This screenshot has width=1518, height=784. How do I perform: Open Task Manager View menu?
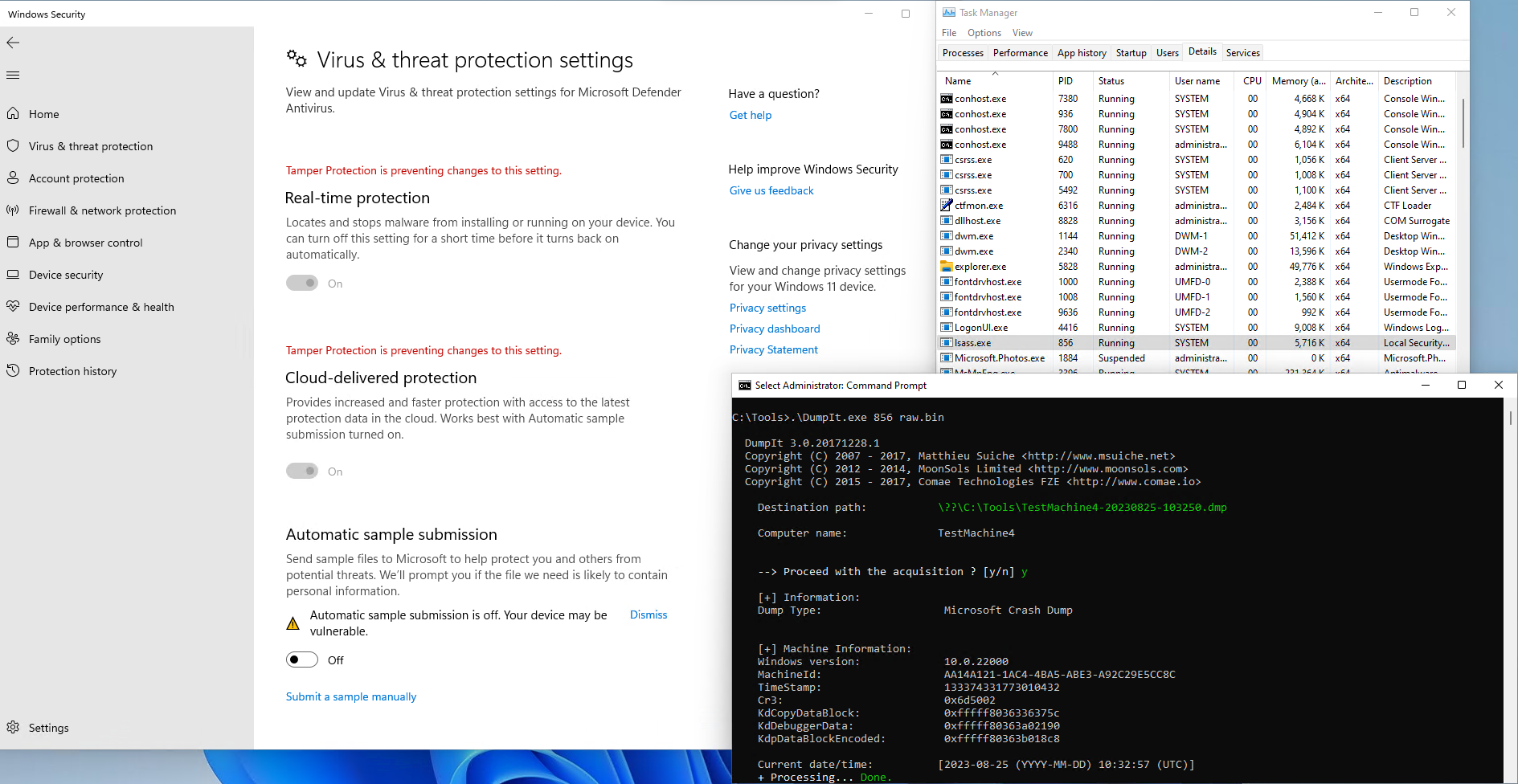coord(1022,33)
